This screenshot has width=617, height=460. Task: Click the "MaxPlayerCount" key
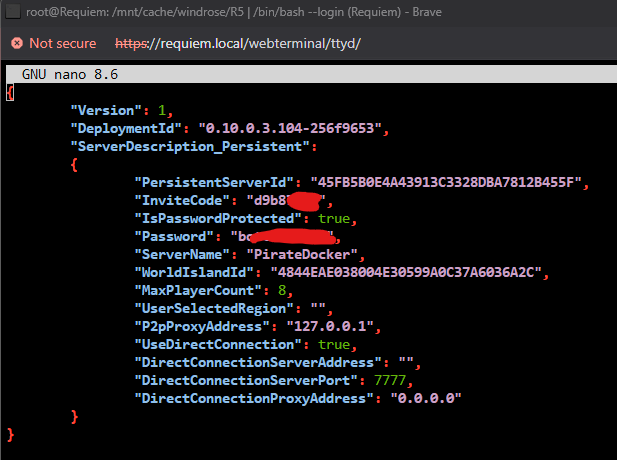click(x=198, y=290)
